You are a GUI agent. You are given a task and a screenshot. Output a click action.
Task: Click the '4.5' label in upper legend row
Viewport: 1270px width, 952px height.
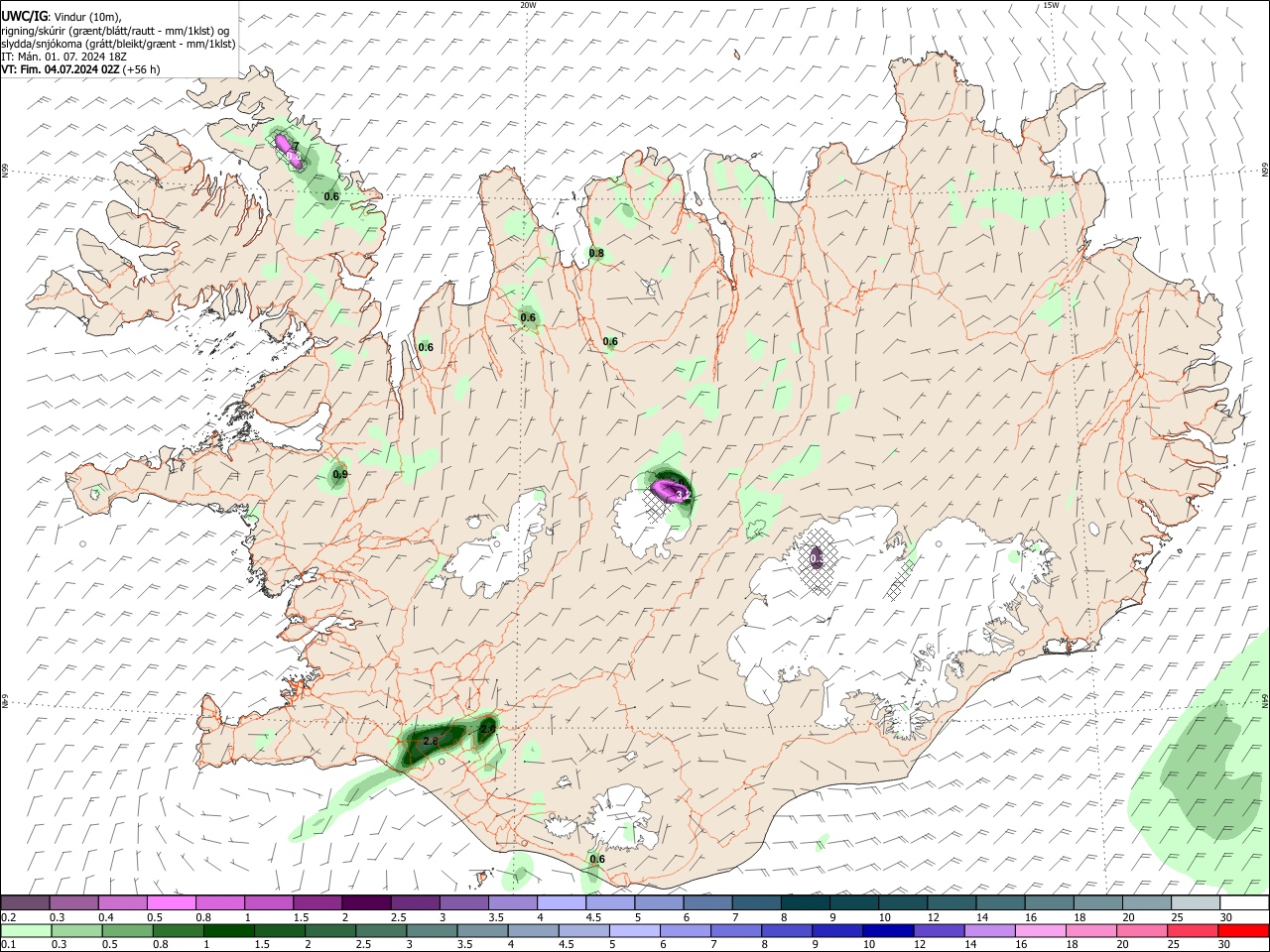[x=593, y=917]
